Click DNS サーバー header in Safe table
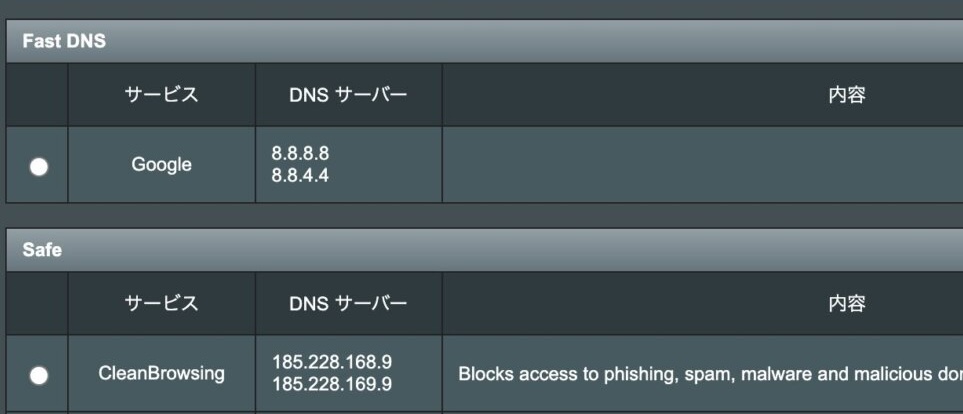The image size is (963, 414). [347, 303]
